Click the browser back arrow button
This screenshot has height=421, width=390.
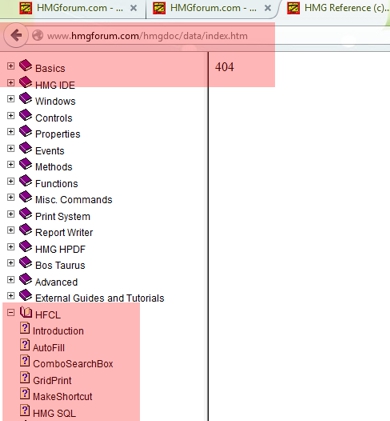pos(16,35)
